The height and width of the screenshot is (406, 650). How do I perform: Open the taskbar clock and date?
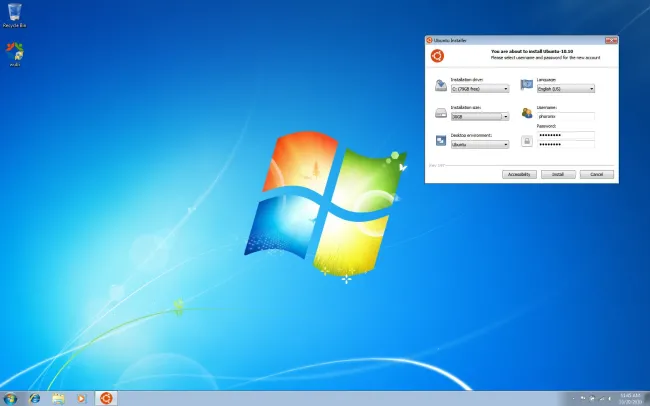click(x=630, y=399)
